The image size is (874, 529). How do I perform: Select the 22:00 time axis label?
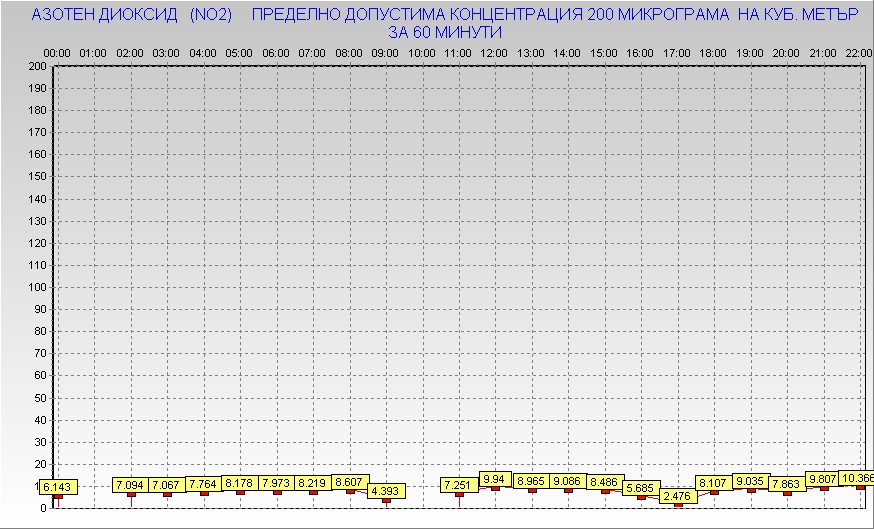click(x=858, y=52)
